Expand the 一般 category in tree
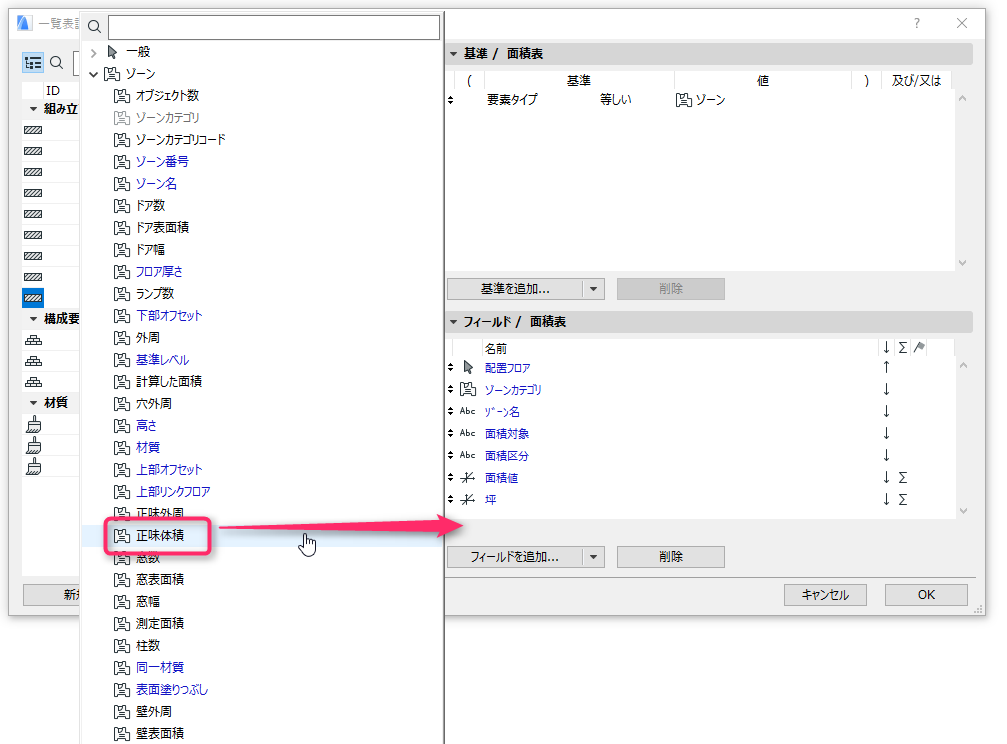 [x=94, y=52]
